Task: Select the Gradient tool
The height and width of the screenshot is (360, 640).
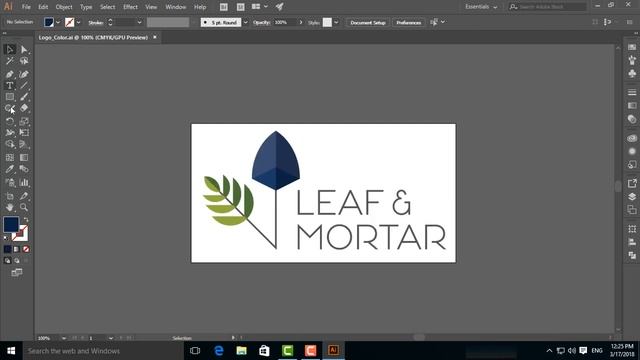Action: coord(24,158)
